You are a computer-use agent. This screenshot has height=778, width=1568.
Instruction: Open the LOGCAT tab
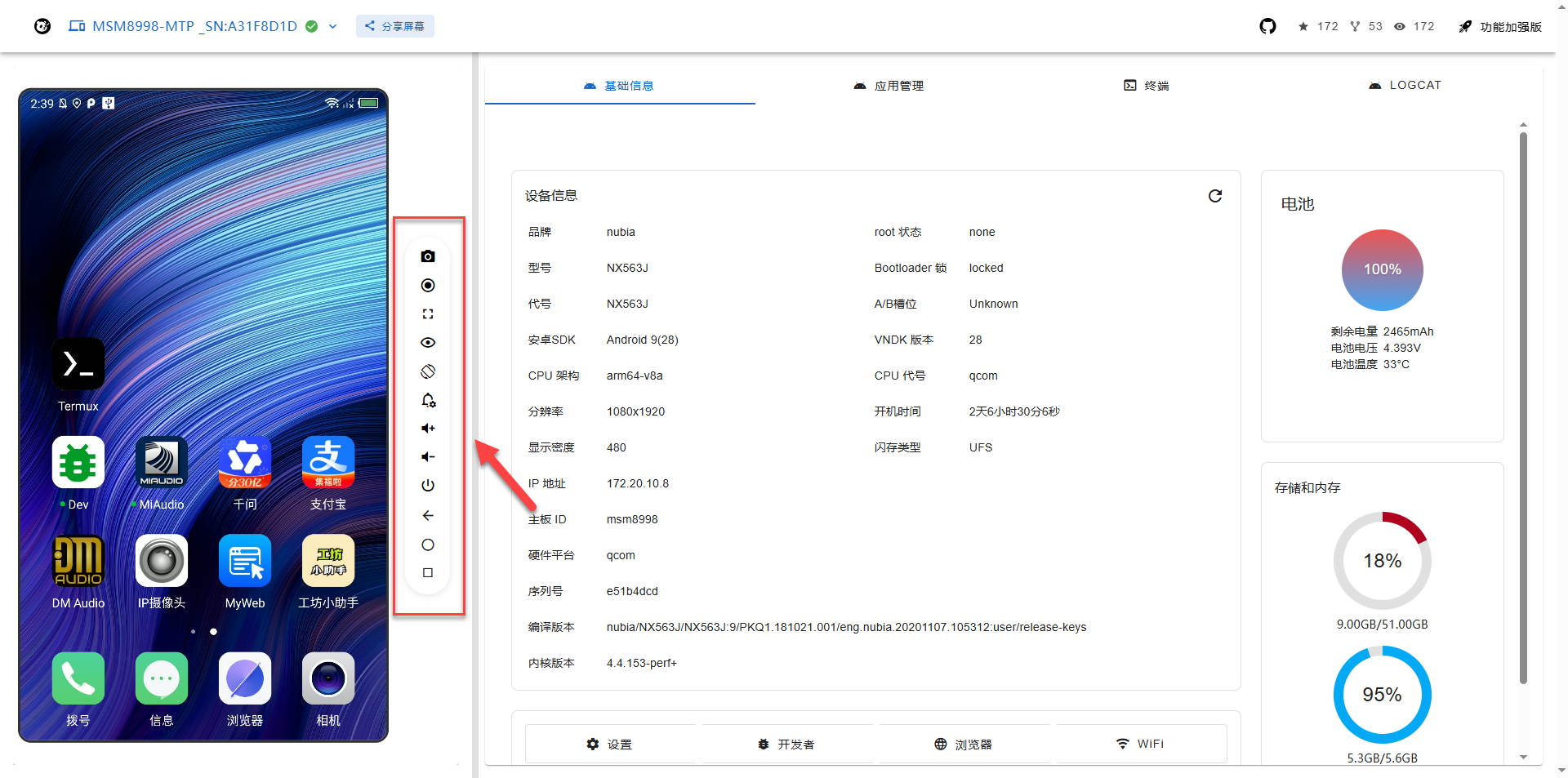1405,86
